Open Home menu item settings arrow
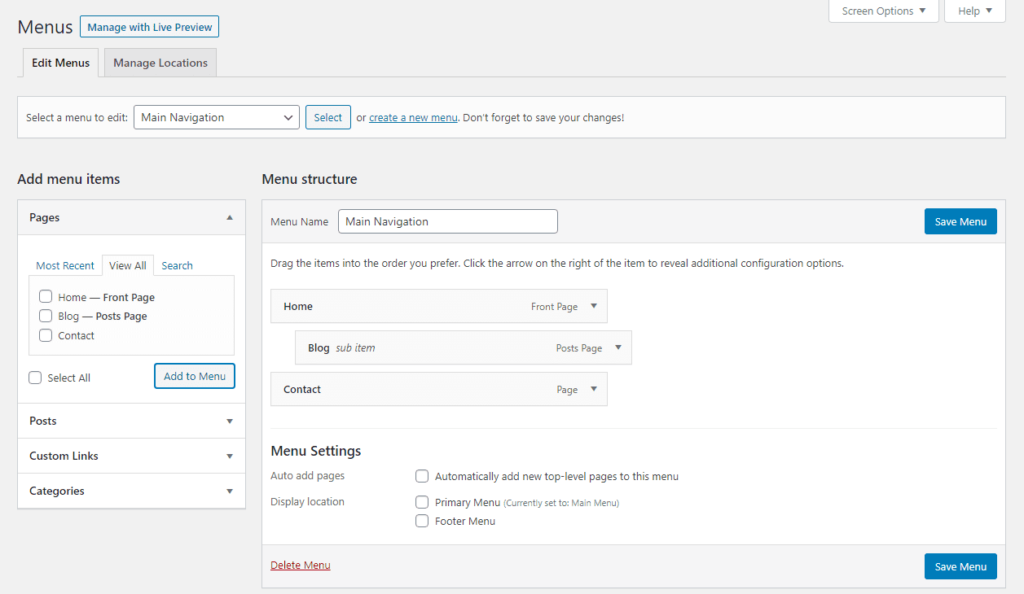Image resolution: width=1024 pixels, height=594 pixels. (x=593, y=306)
